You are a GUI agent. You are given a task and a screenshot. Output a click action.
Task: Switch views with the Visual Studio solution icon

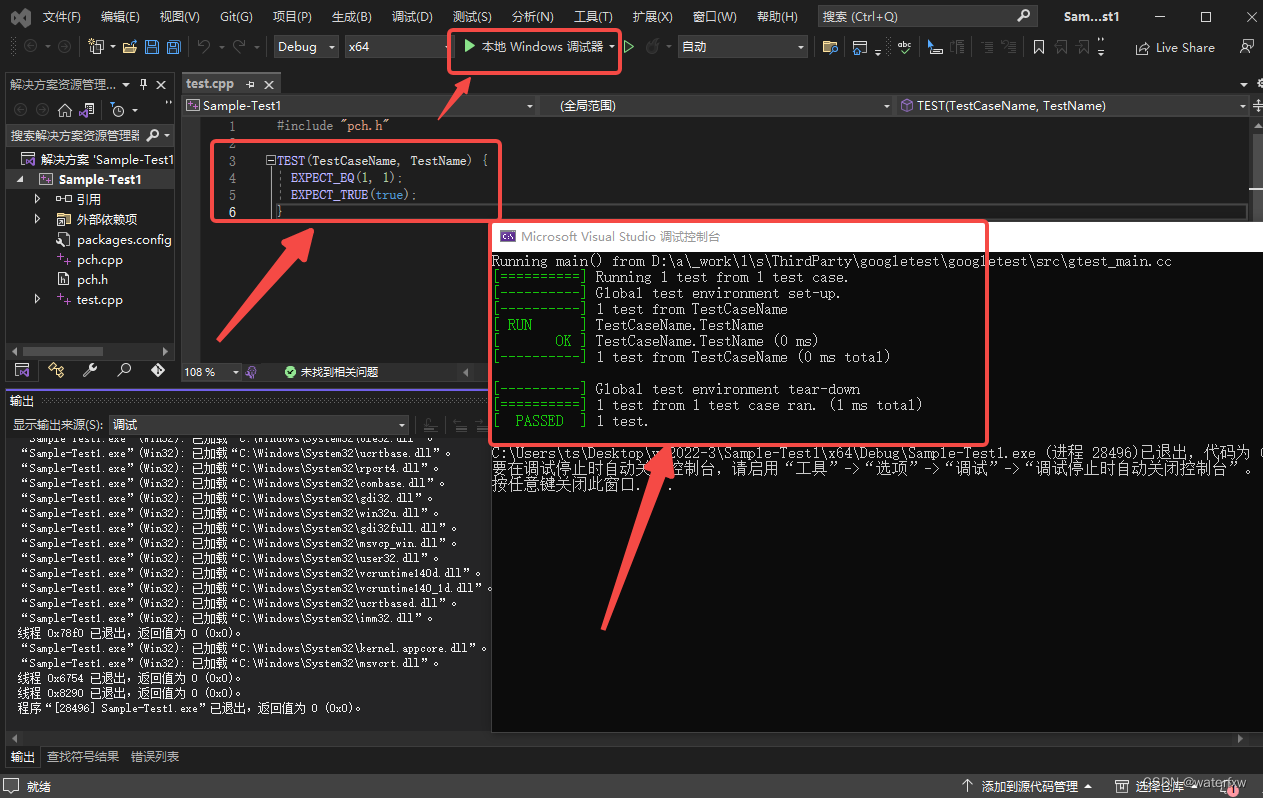(x=88, y=110)
